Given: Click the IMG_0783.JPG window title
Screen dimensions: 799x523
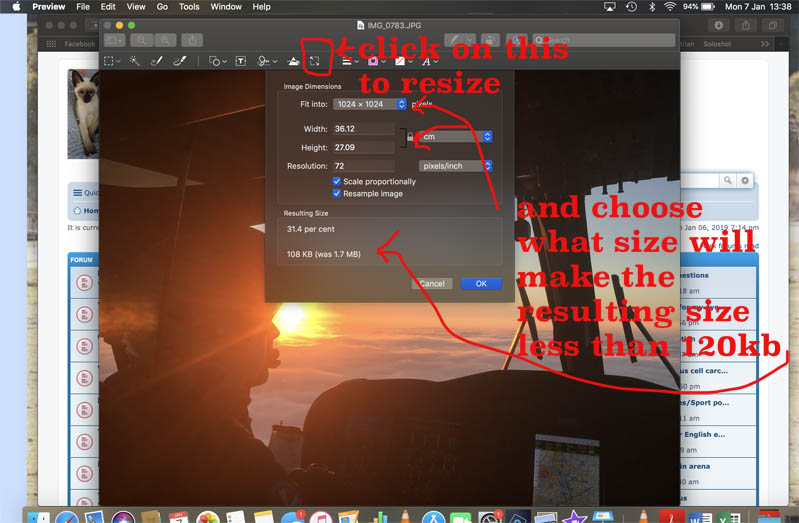Looking at the screenshot, I should 394,25.
